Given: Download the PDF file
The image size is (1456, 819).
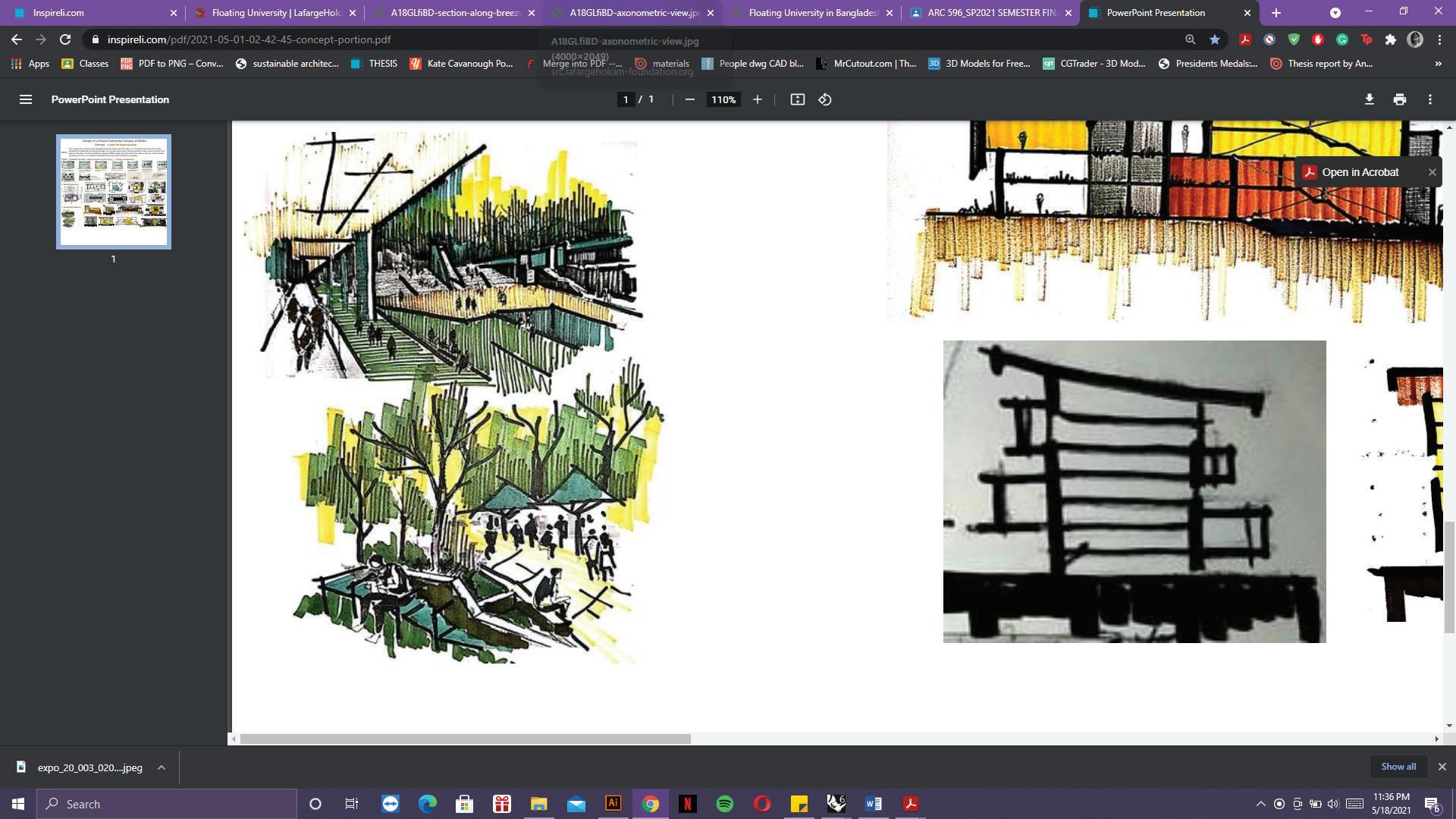Looking at the screenshot, I should coord(1369,99).
